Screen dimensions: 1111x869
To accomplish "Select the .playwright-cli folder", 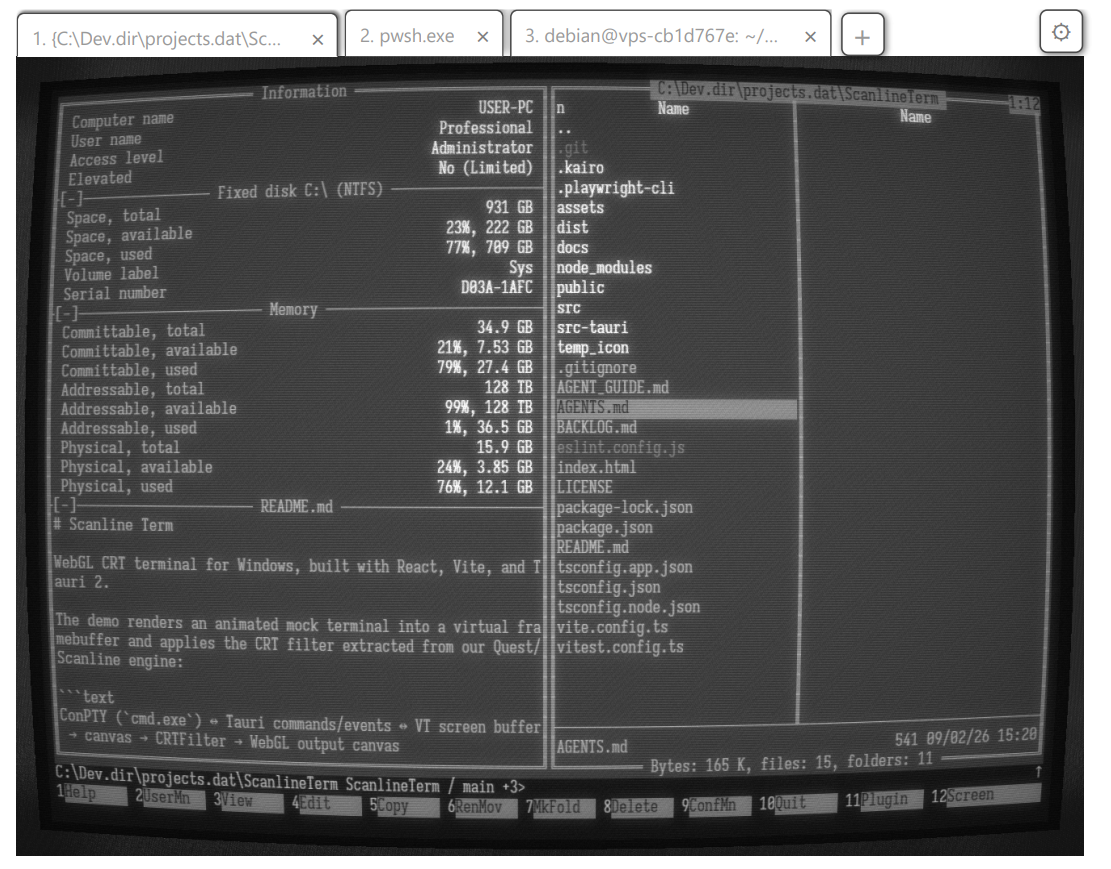I will (615, 188).
